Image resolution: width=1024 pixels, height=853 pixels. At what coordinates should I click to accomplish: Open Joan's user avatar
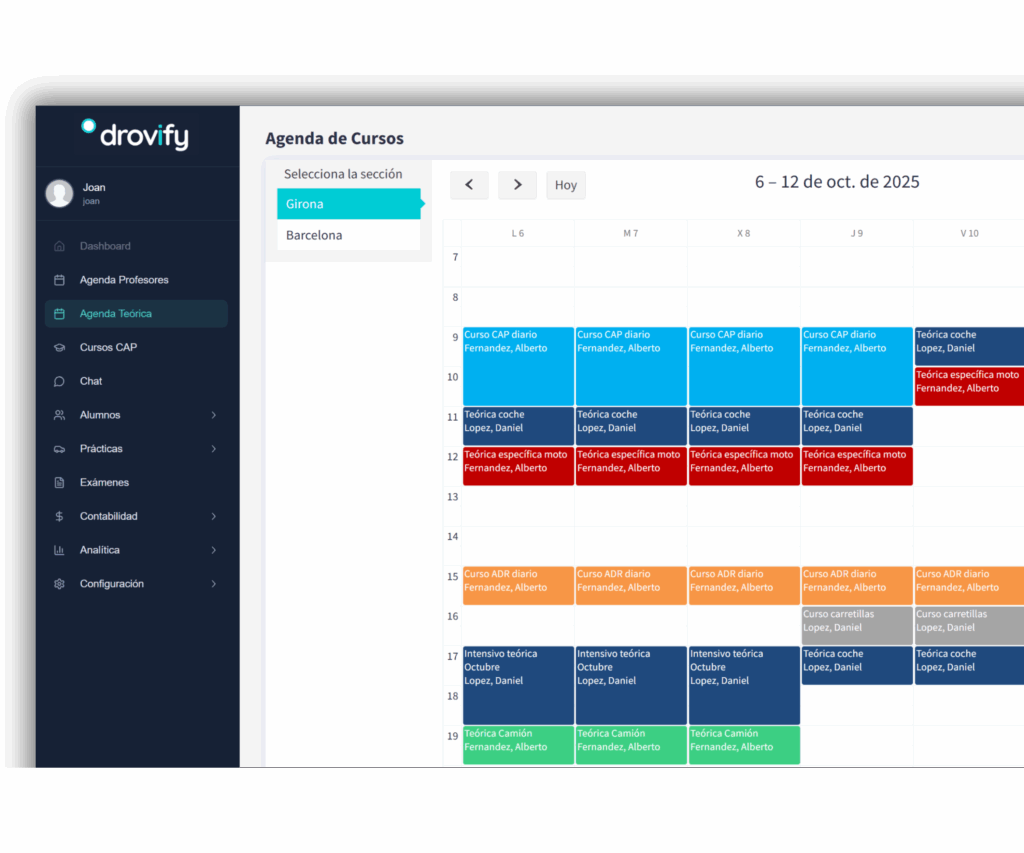tap(59, 193)
